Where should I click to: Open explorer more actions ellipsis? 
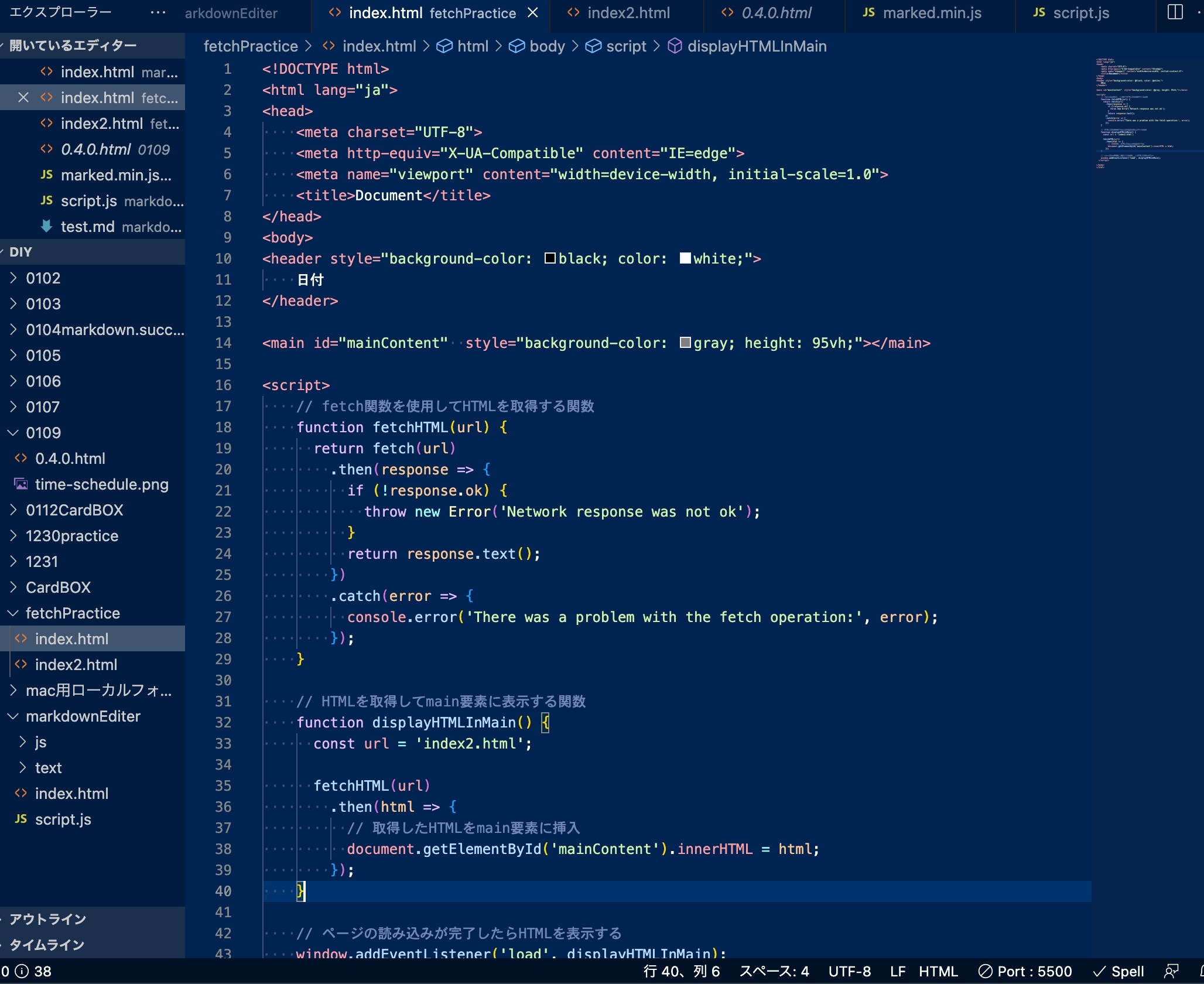158,12
